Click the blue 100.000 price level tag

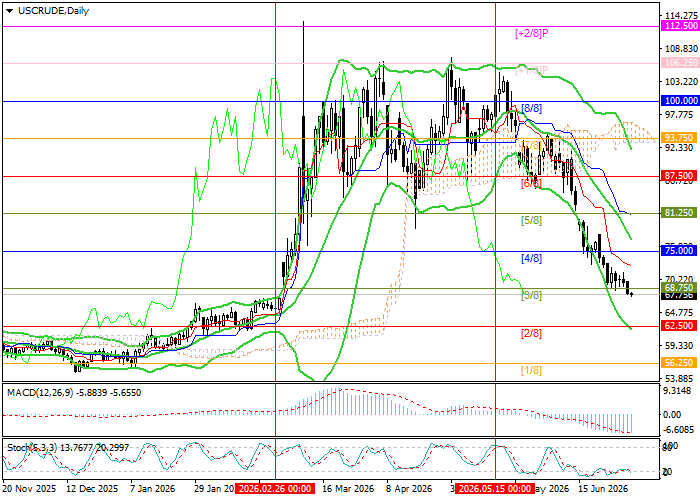pos(680,101)
